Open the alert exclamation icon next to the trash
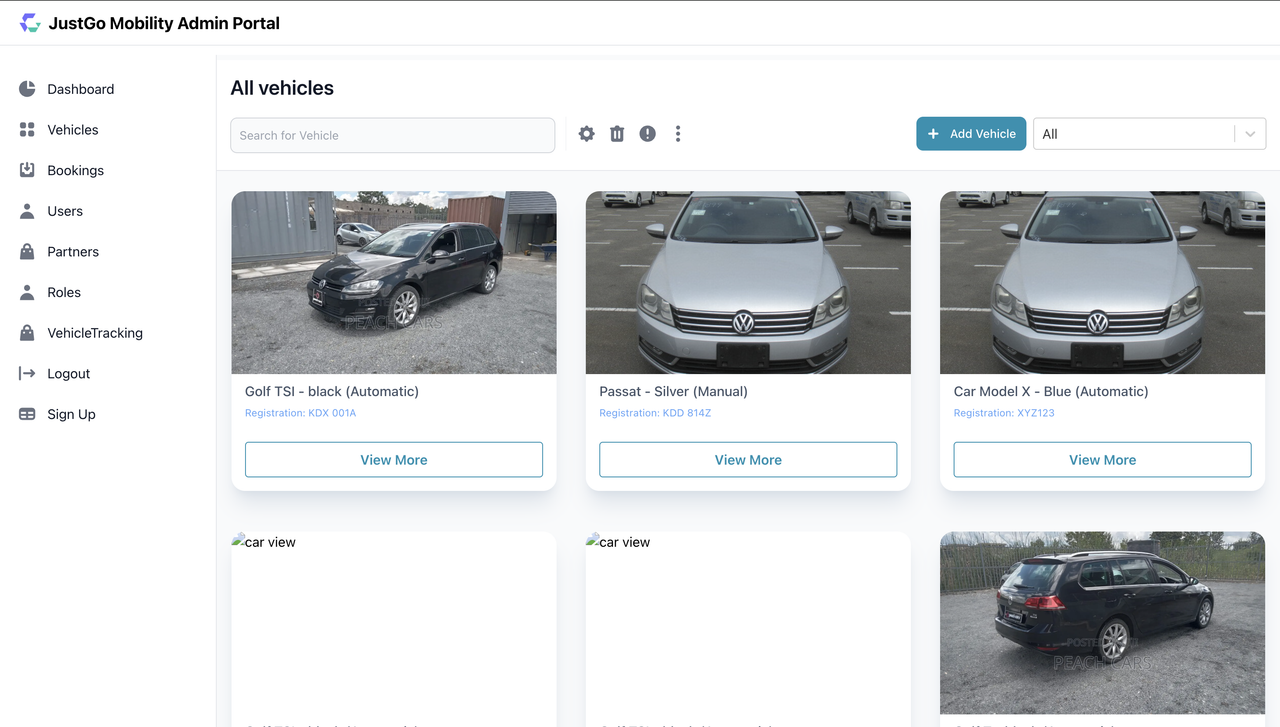This screenshot has width=1280, height=727. pyautogui.click(x=647, y=133)
